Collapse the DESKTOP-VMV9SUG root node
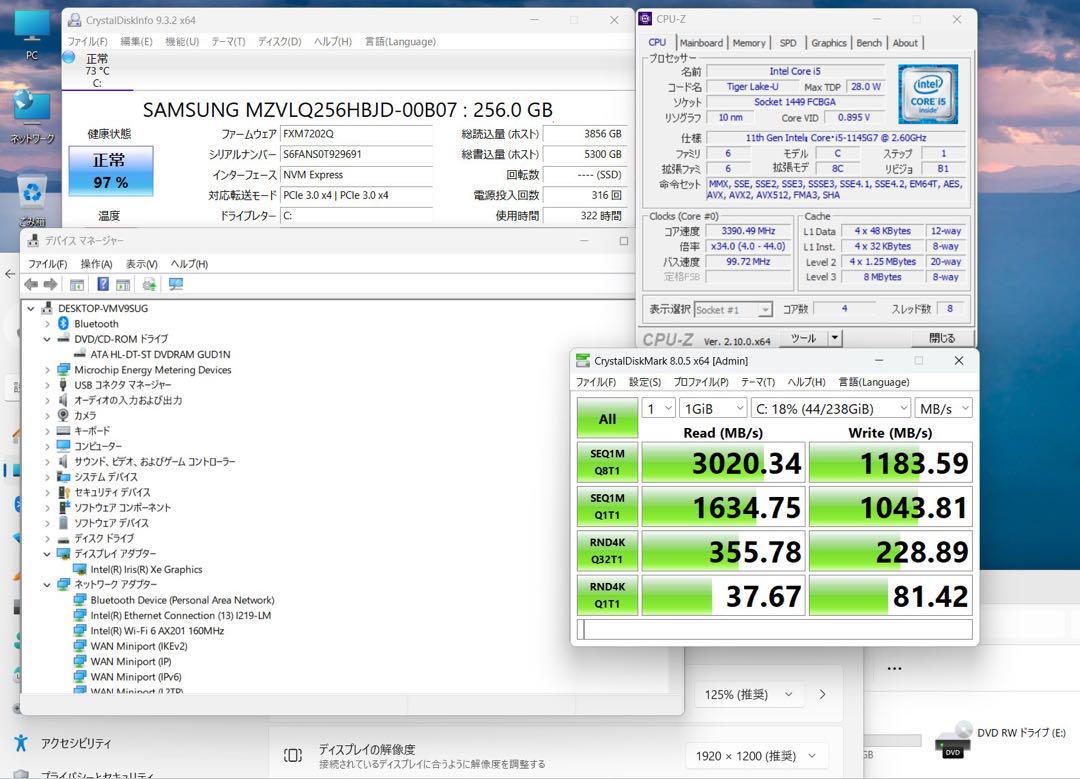 coord(31,309)
